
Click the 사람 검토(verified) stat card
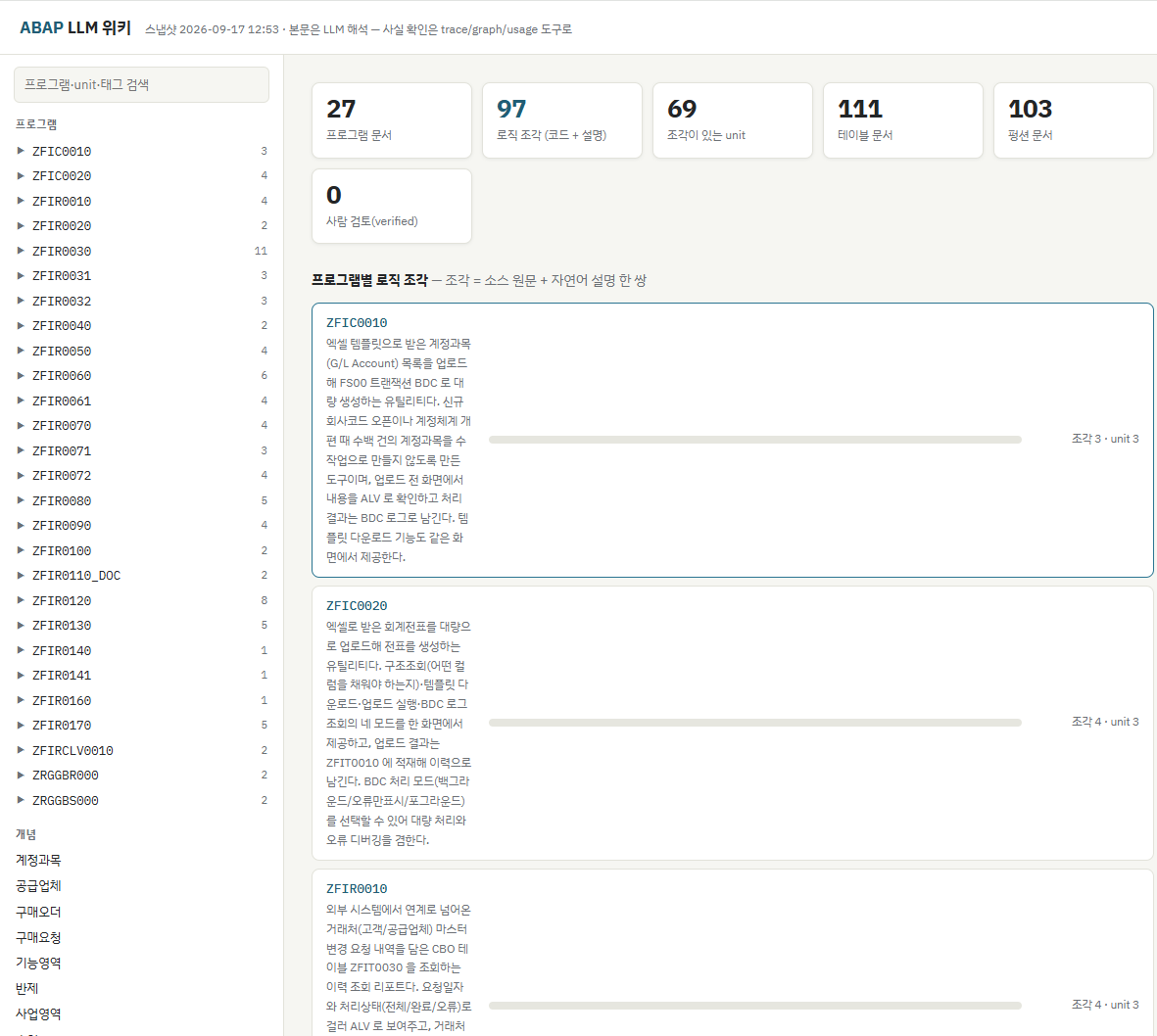coord(391,206)
